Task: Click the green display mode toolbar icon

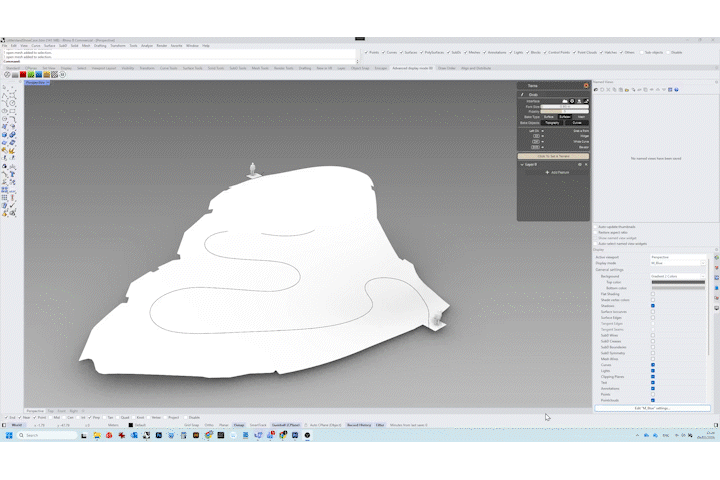Action: [31, 74]
